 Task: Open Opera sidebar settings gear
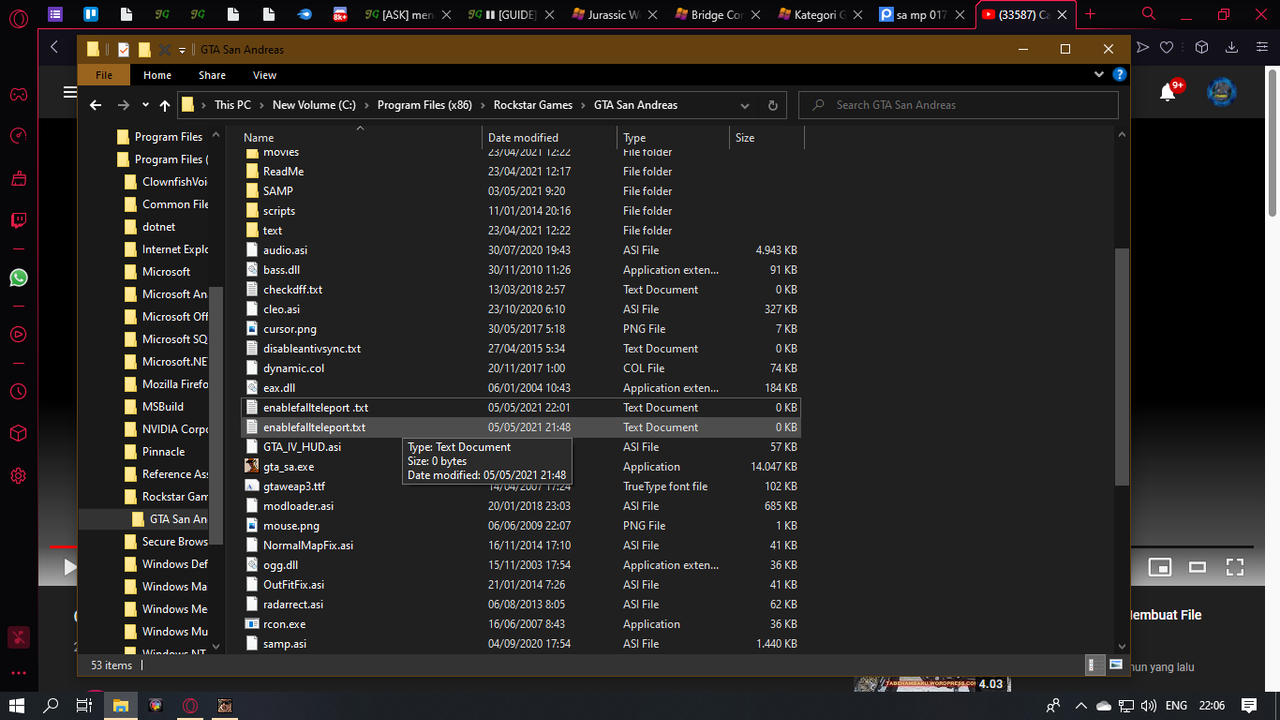click(18, 476)
